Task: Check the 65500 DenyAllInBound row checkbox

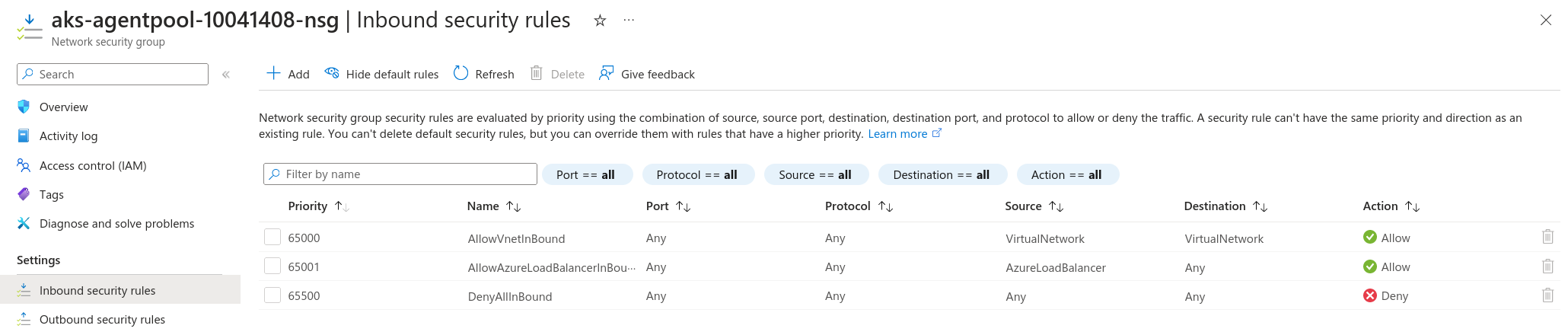Action: pyautogui.click(x=272, y=295)
